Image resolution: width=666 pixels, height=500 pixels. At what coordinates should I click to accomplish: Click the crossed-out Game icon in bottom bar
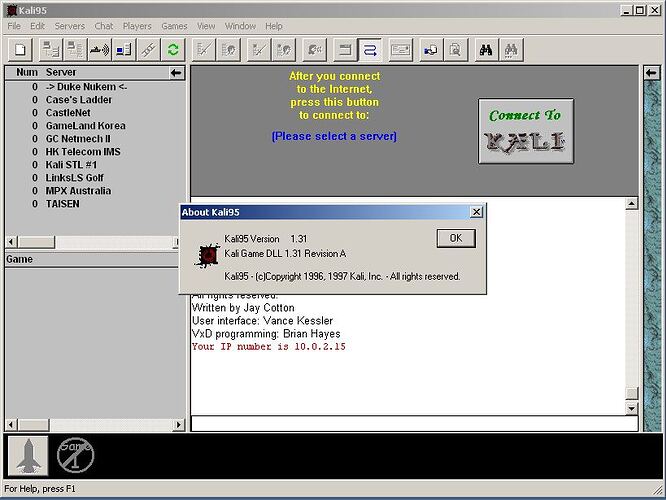pos(75,455)
